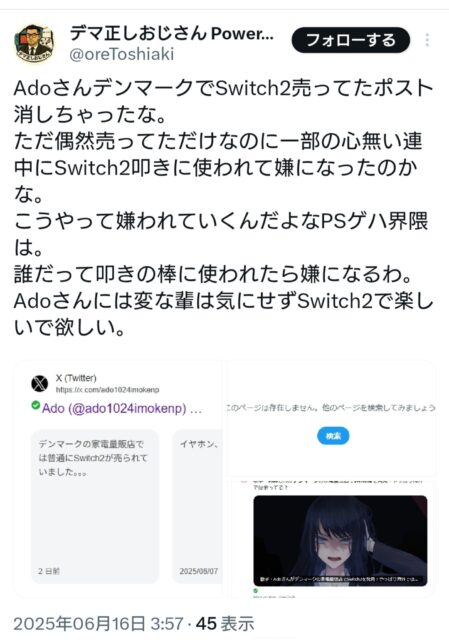Click the display name デマ正しおじさん Power…

(x=171, y=33)
